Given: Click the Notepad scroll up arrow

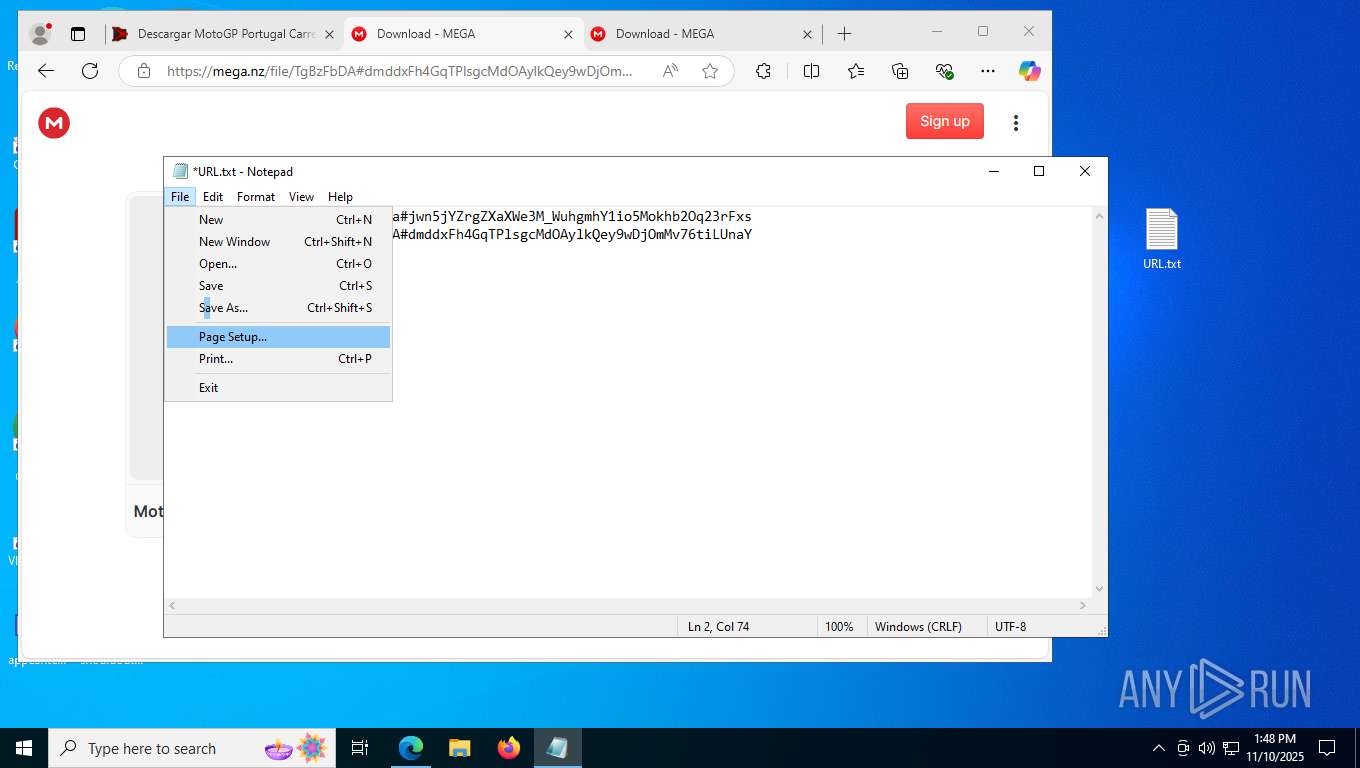Looking at the screenshot, I should pos(1100,216).
